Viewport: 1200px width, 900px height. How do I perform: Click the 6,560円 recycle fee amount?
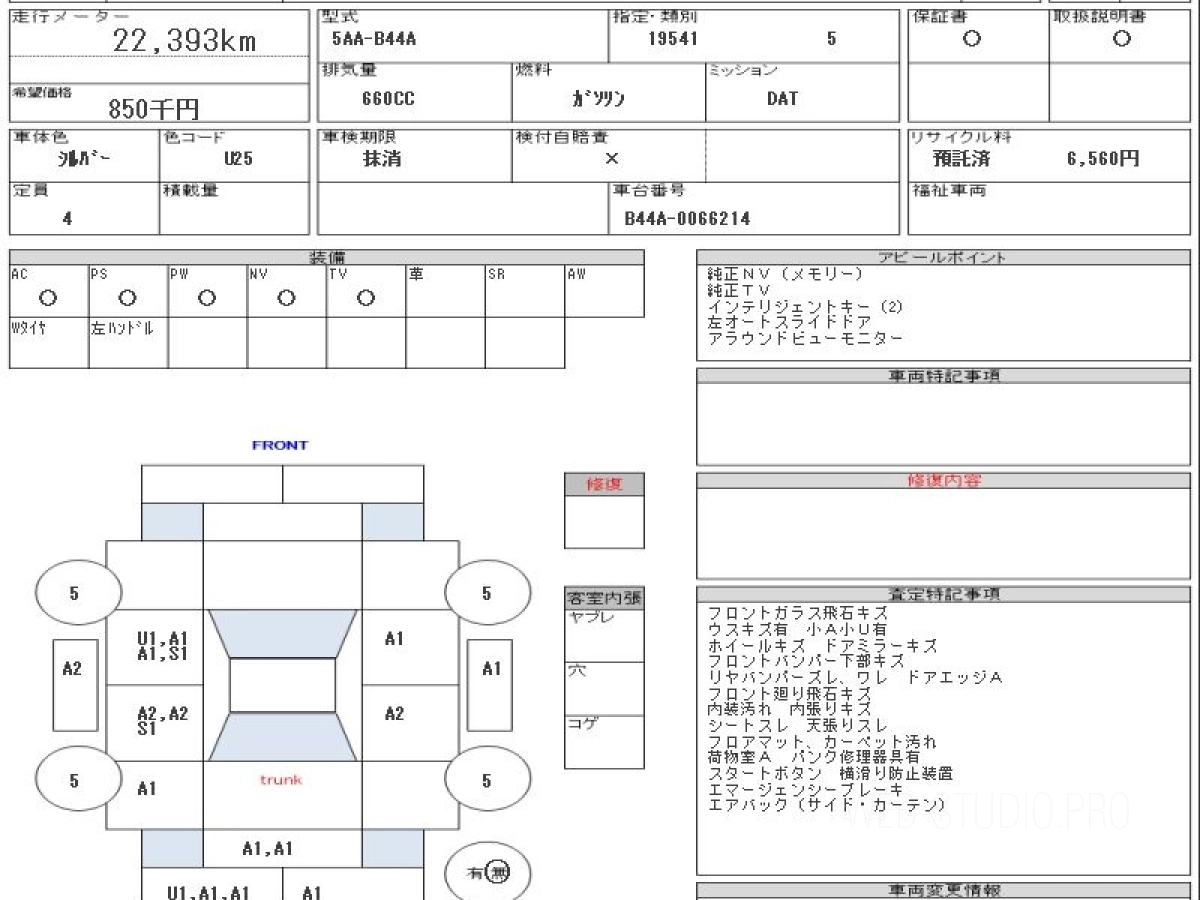pos(1102,159)
